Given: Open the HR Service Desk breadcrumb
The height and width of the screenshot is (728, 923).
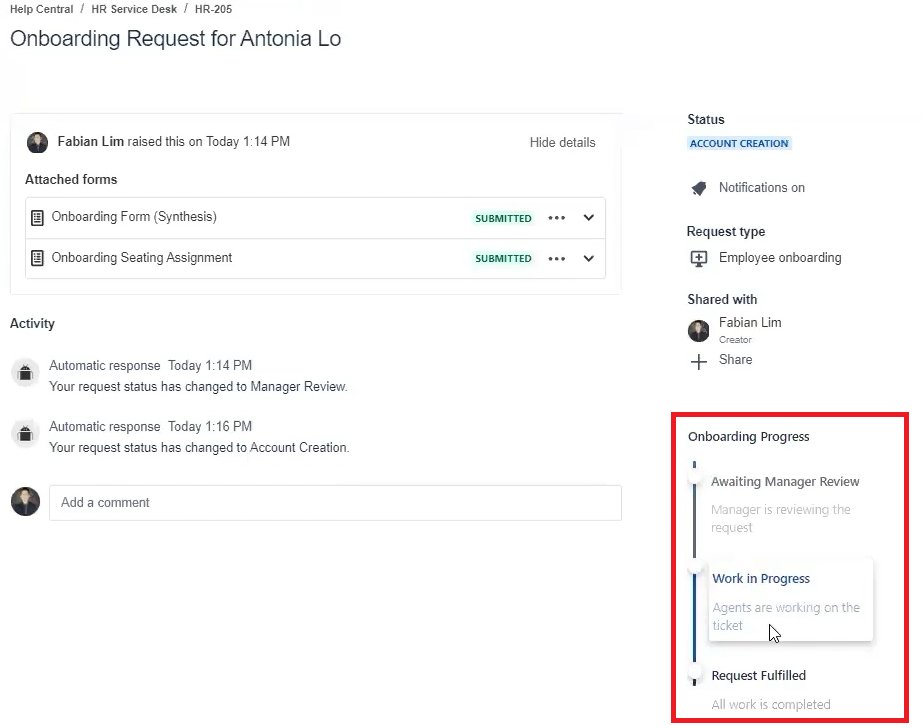Looking at the screenshot, I should [134, 9].
